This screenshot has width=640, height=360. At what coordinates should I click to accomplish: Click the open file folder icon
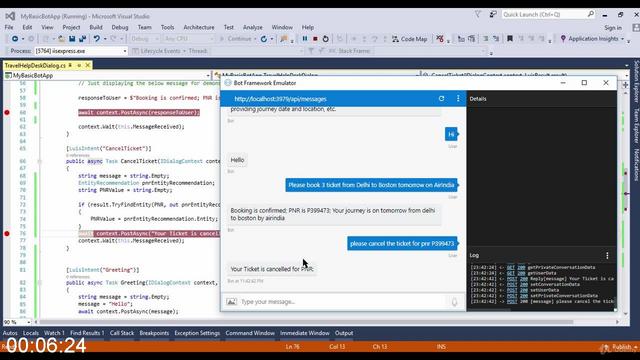pyautogui.click(x=61, y=39)
